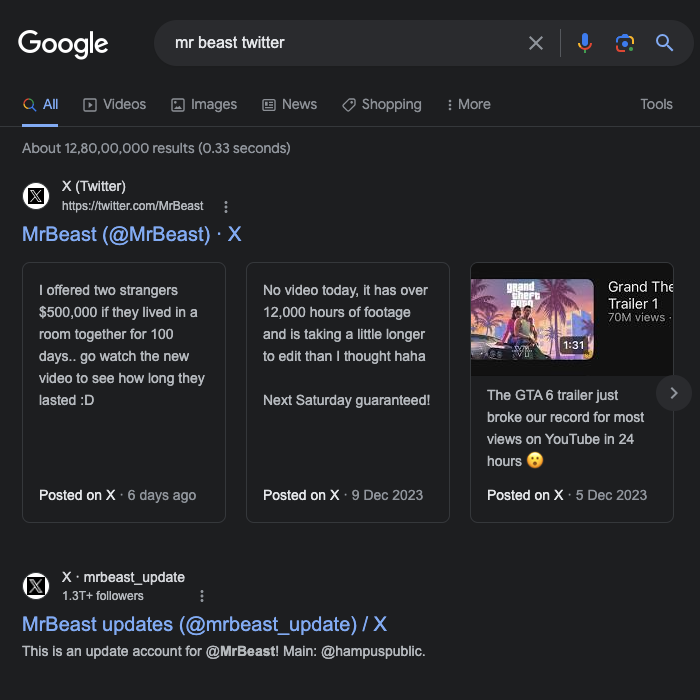Switch to the Videos tab
Image resolution: width=700 pixels, height=700 pixels.
click(x=115, y=104)
